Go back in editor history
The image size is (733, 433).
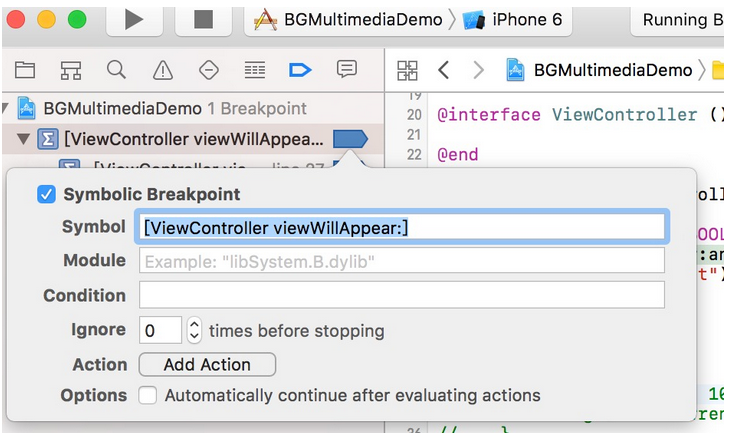point(444,70)
